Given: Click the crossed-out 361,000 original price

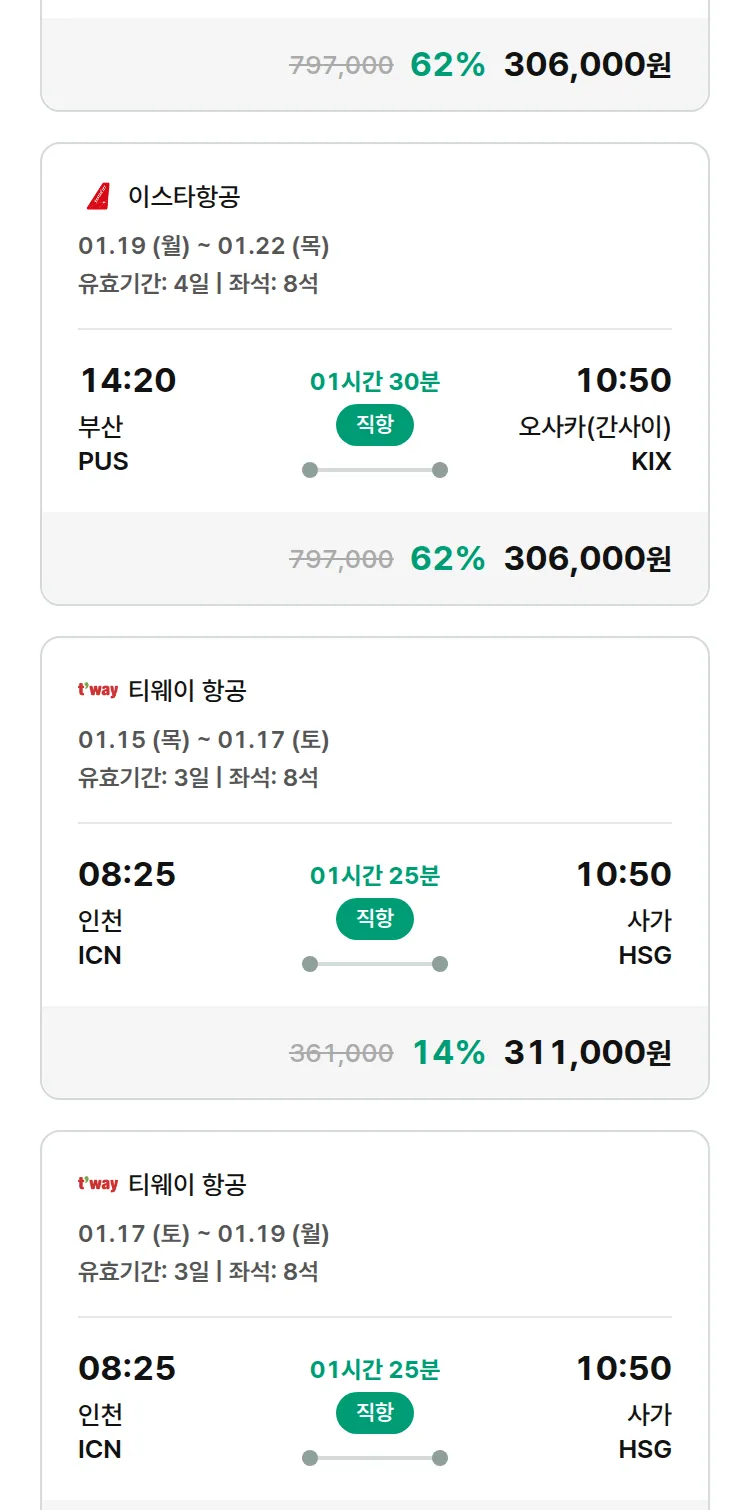Looking at the screenshot, I should (341, 1053).
